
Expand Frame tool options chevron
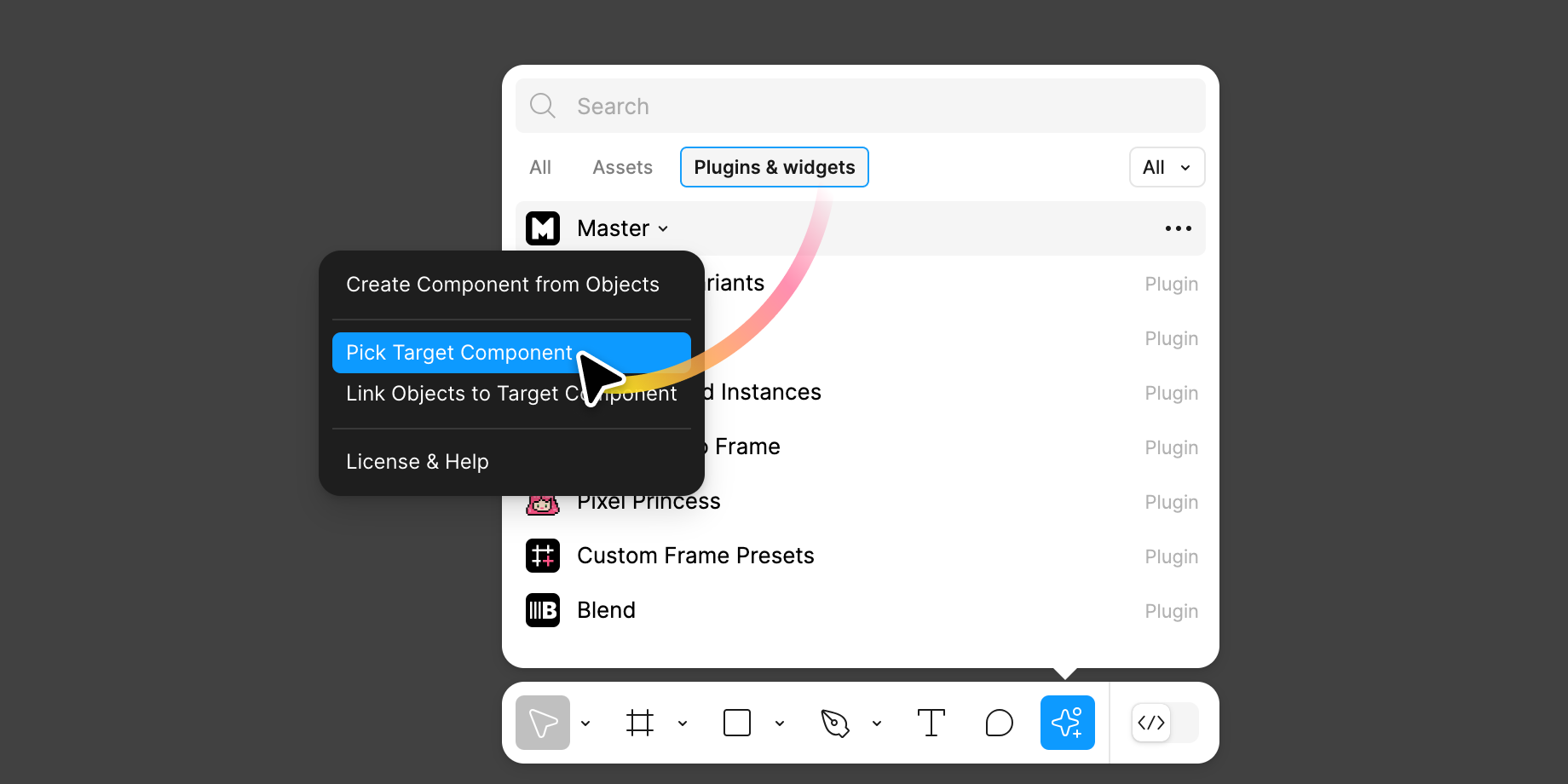tap(683, 723)
